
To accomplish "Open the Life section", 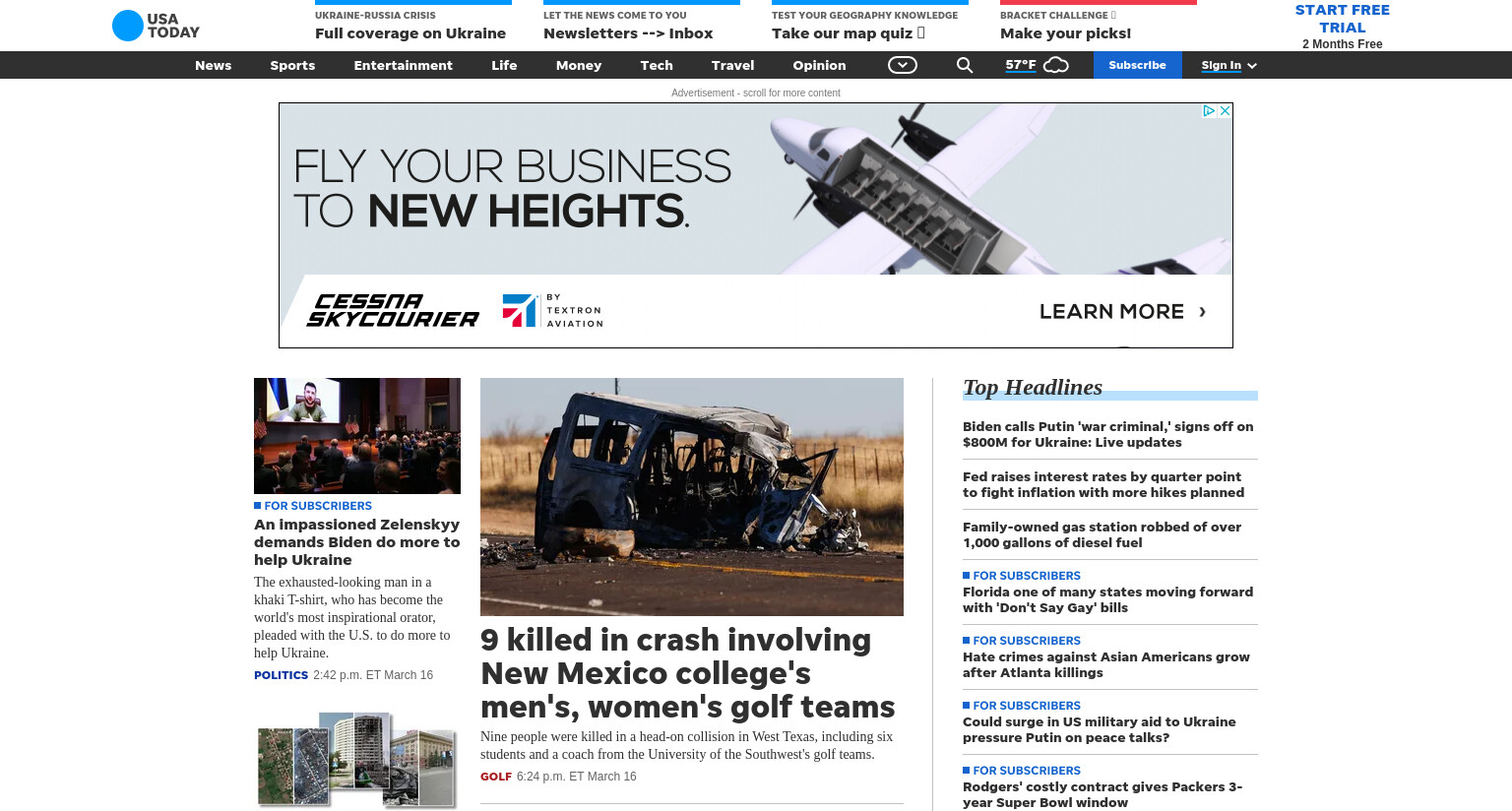I will 504,65.
